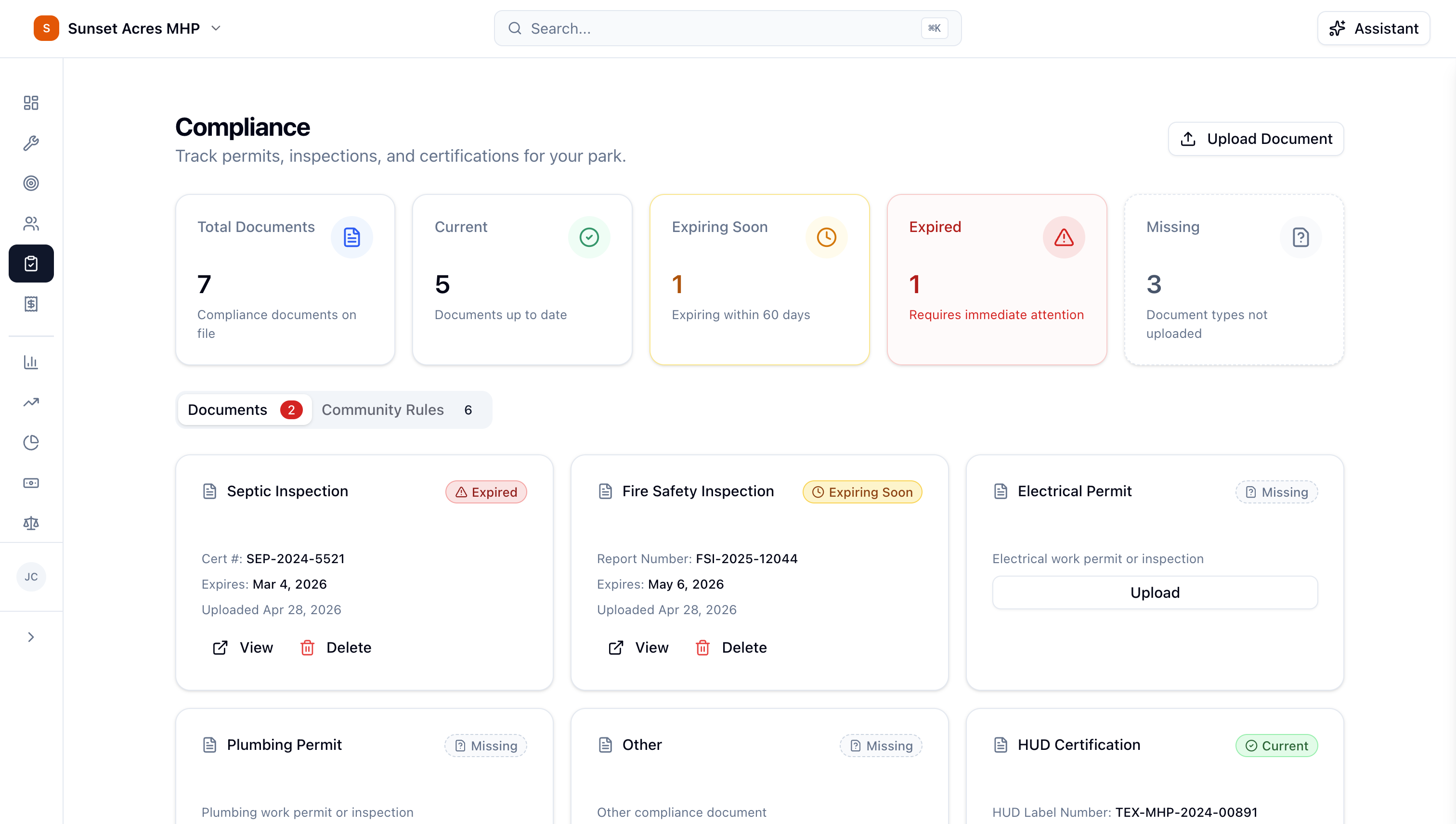Image resolution: width=1456 pixels, height=824 pixels.
Task: Open the Assistant panel
Action: pyautogui.click(x=1373, y=28)
